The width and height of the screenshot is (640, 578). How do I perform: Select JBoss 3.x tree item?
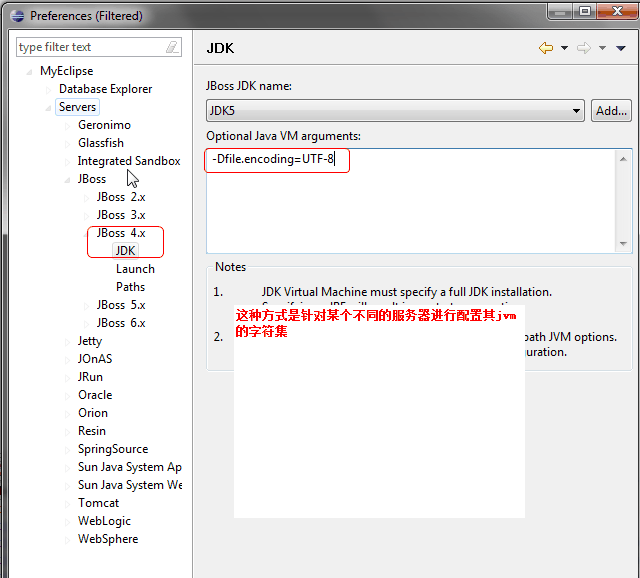click(x=121, y=215)
